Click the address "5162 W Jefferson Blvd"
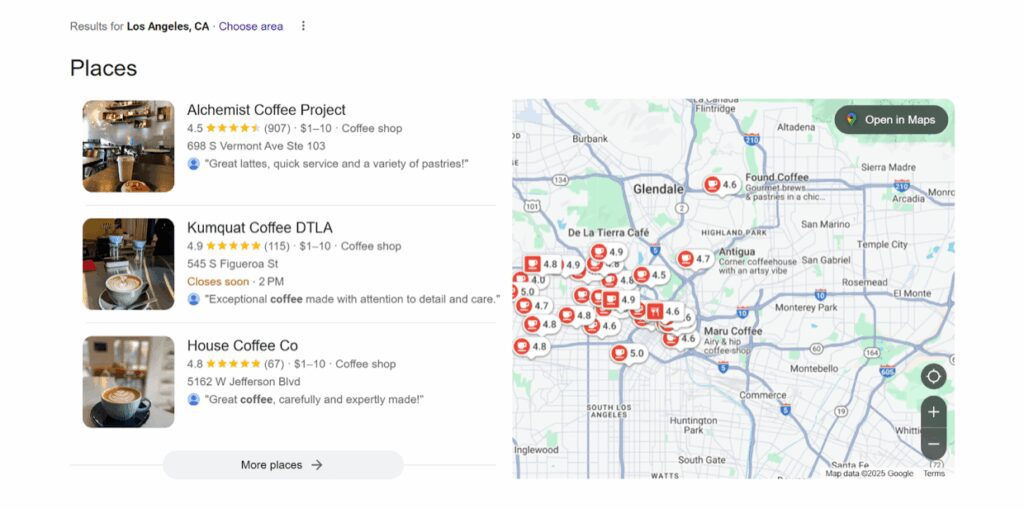The height and width of the screenshot is (509, 1024). 244,382
